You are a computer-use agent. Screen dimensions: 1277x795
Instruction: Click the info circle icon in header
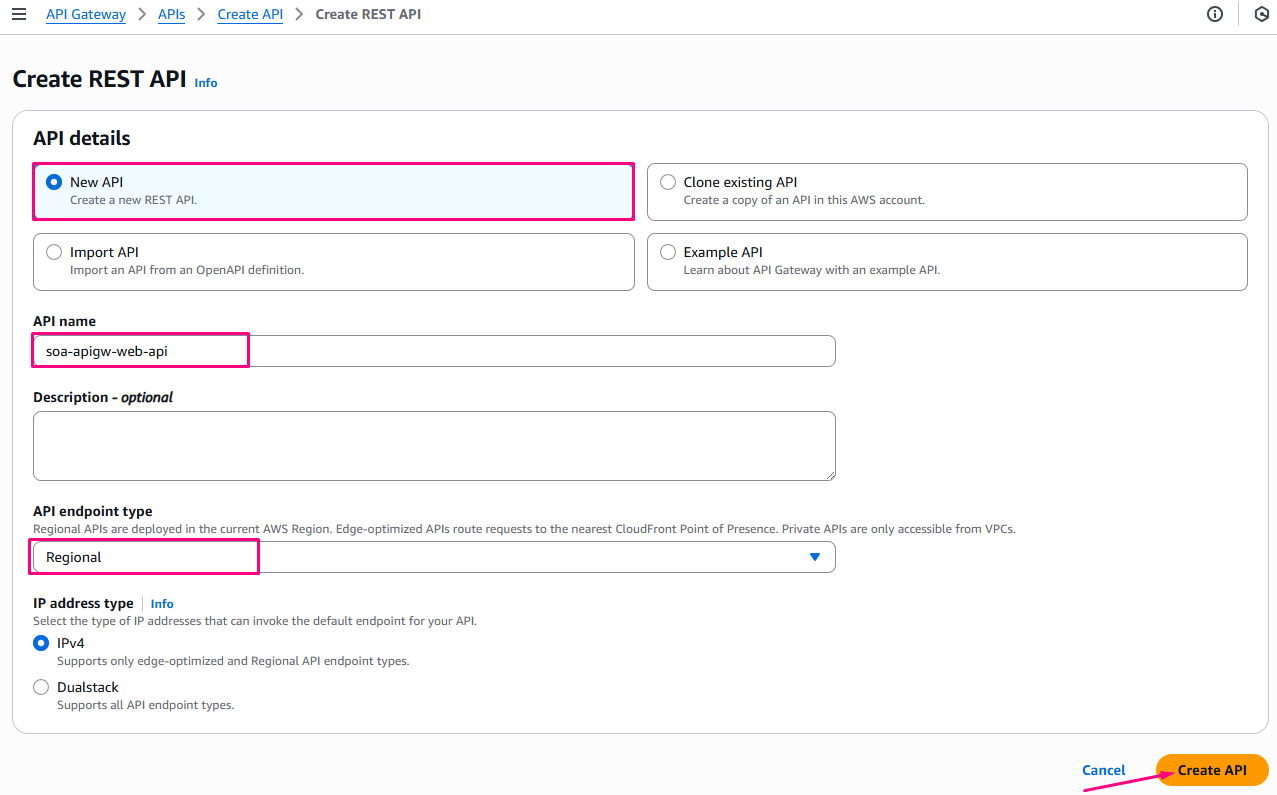point(1215,15)
